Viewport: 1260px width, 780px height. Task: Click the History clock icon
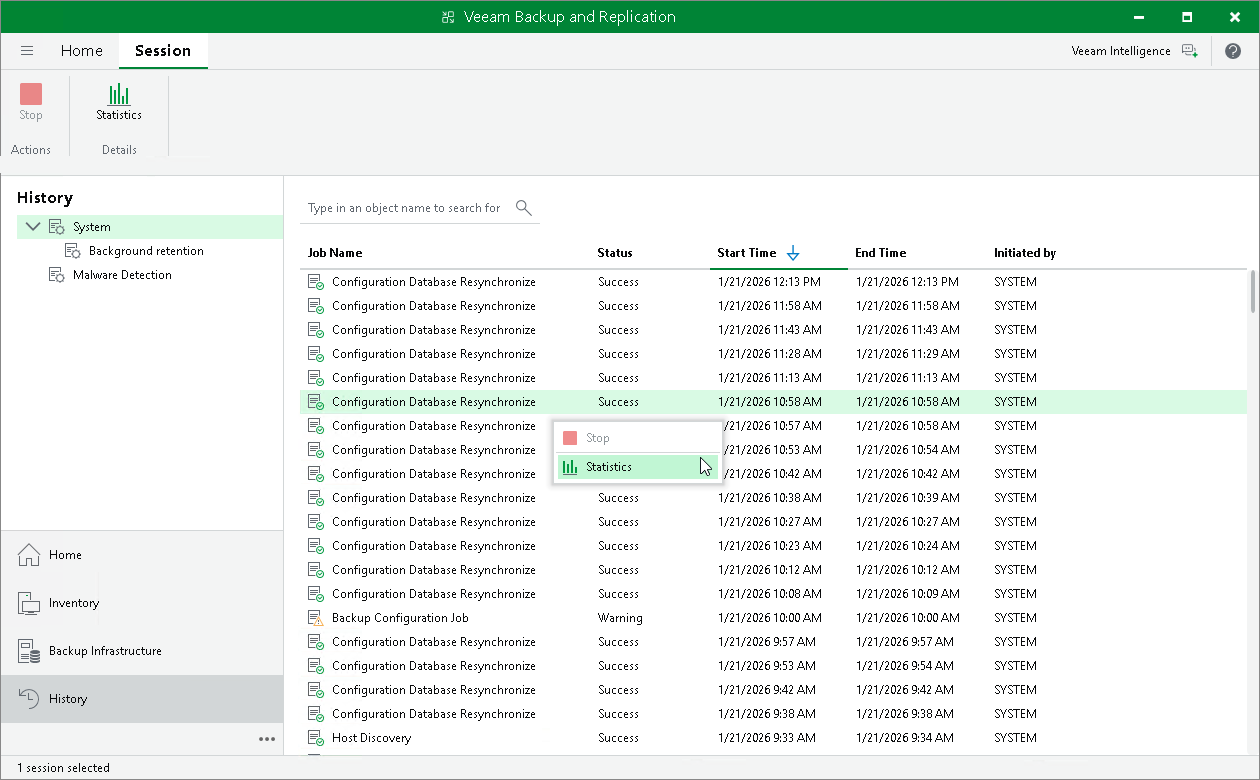29,699
